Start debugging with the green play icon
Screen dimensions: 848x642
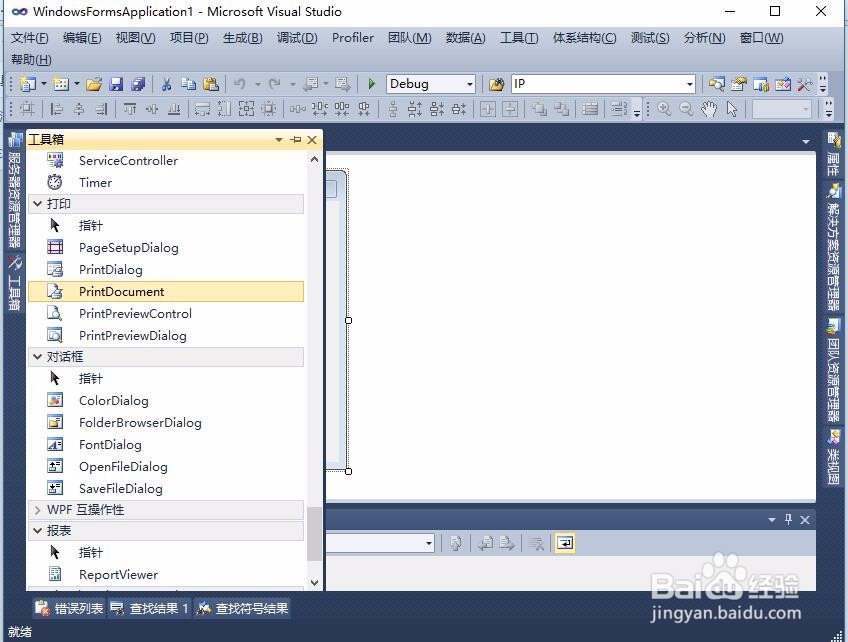[x=372, y=84]
